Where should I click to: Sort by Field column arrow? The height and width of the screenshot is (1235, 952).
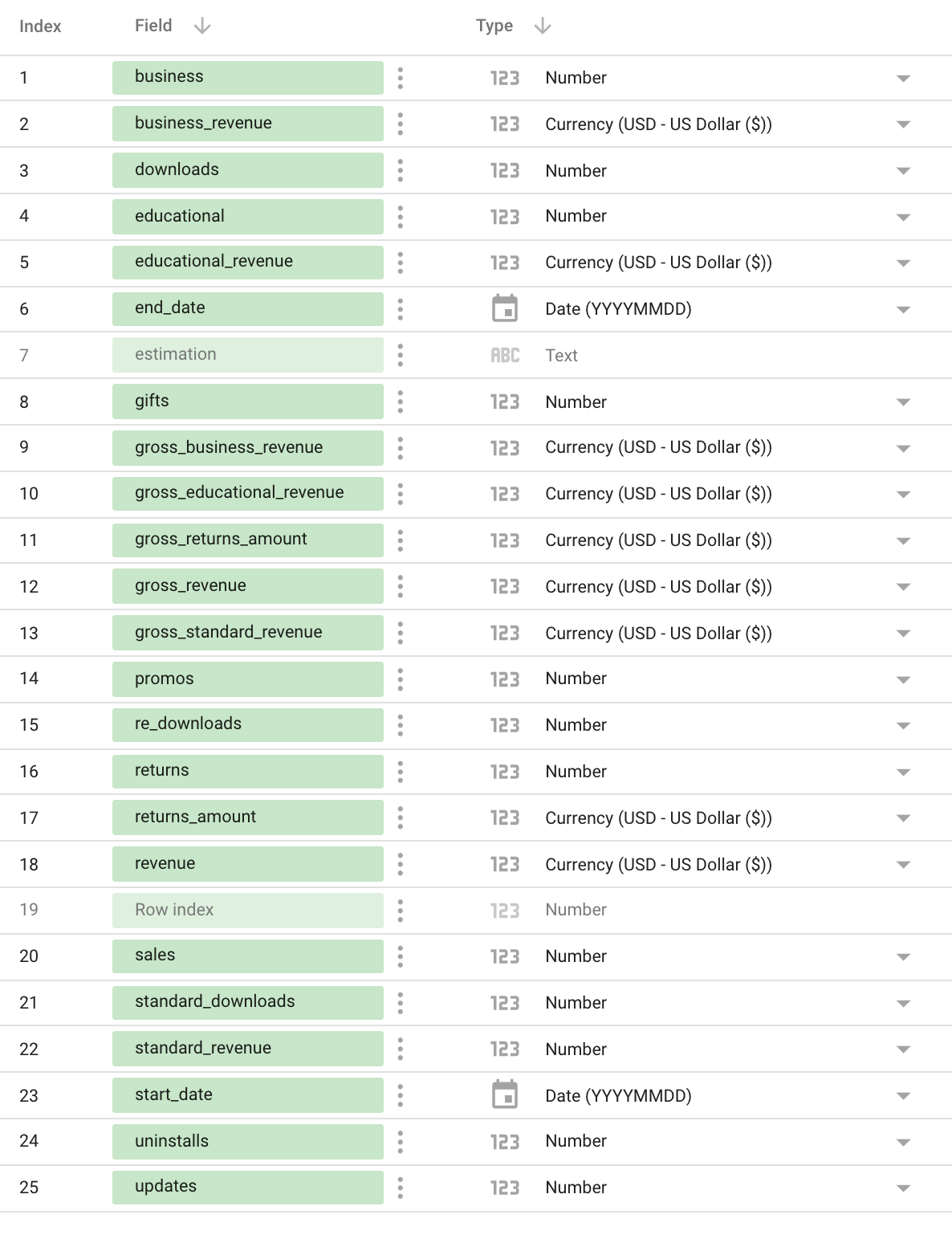click(202, 26)
